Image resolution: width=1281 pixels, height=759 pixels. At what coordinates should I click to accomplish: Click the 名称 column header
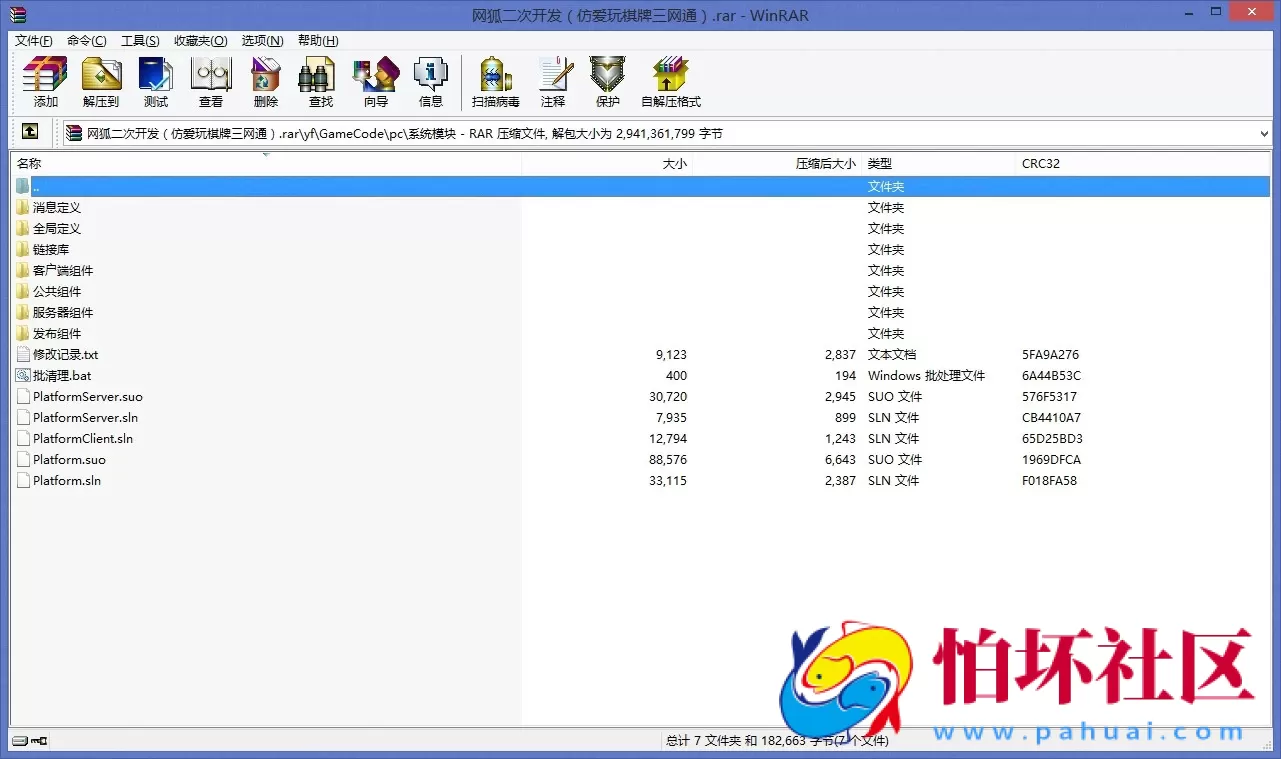(x=28, y=163)
